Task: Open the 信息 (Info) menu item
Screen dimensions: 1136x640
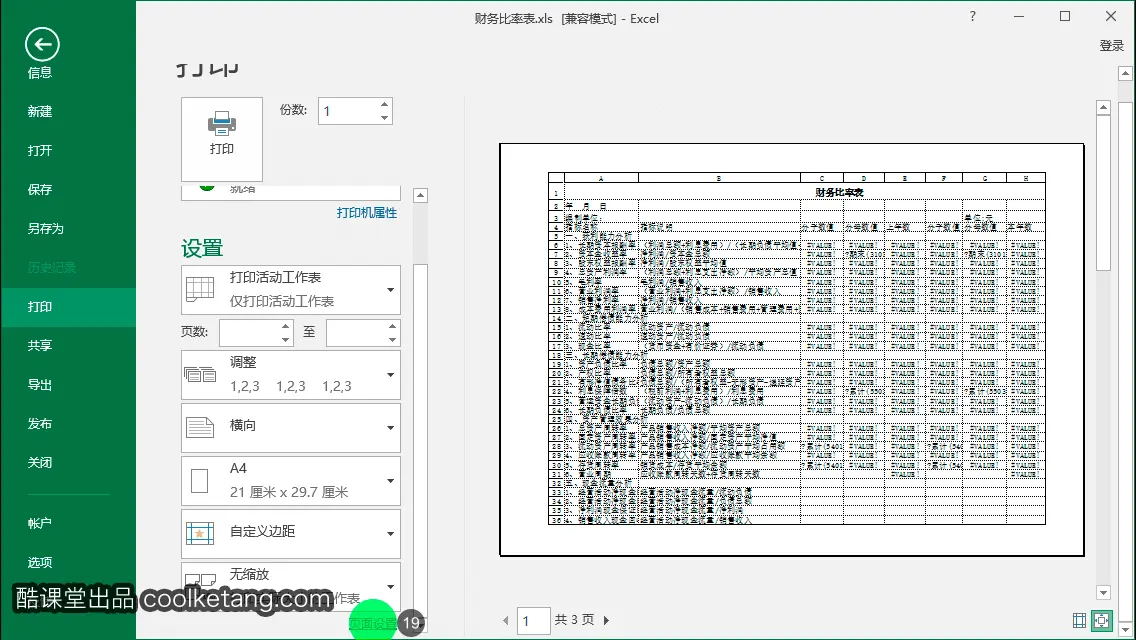Action: click(40, 72)
